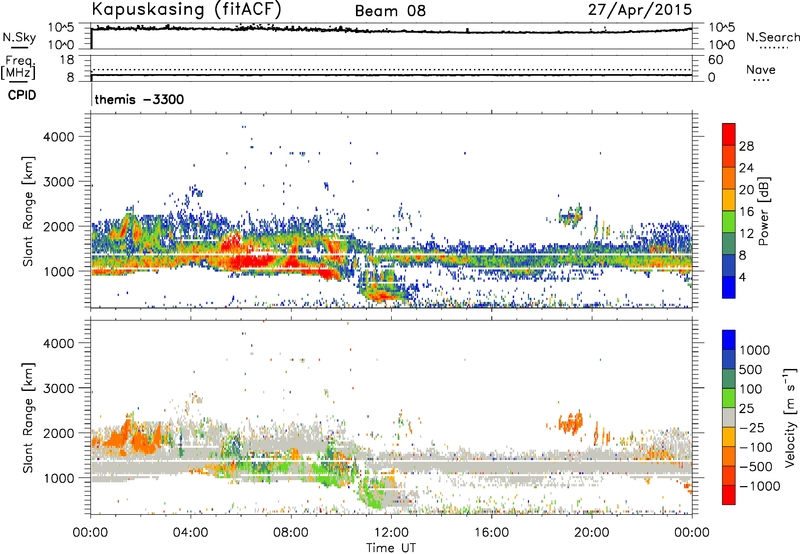The height and width of the screenshot is (554, 800).
Task: Click the '60' Nave axis tick label
Action: [x=715, y=60]
